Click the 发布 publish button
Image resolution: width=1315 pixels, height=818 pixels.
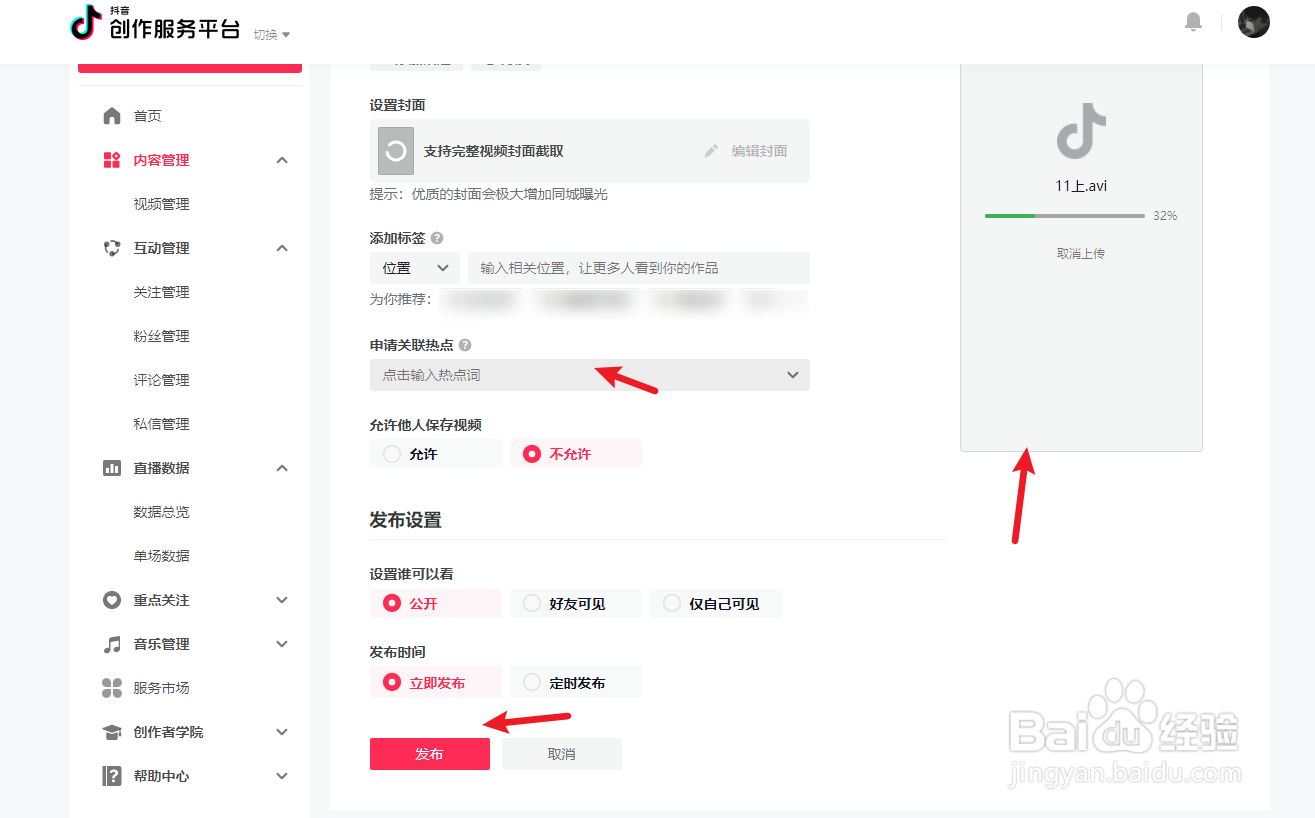[429, 754]
